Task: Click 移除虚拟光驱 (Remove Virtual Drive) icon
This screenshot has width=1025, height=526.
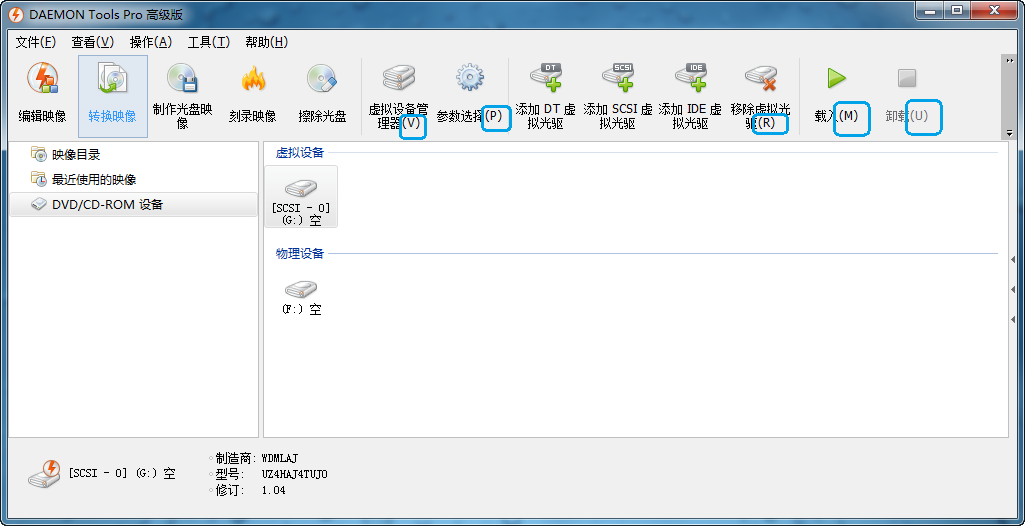Action: (761, 79)
